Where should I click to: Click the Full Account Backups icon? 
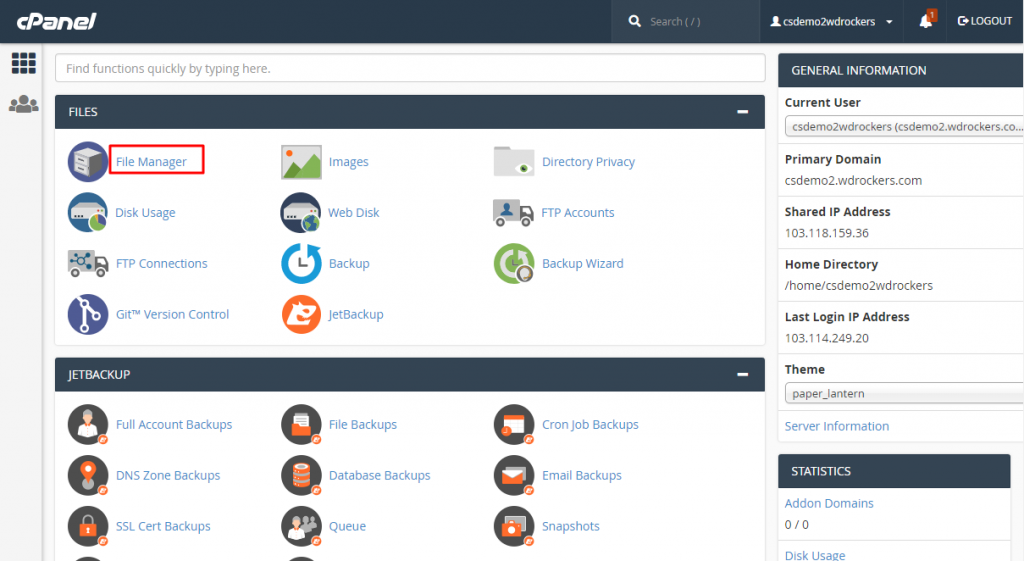(88, 425)
